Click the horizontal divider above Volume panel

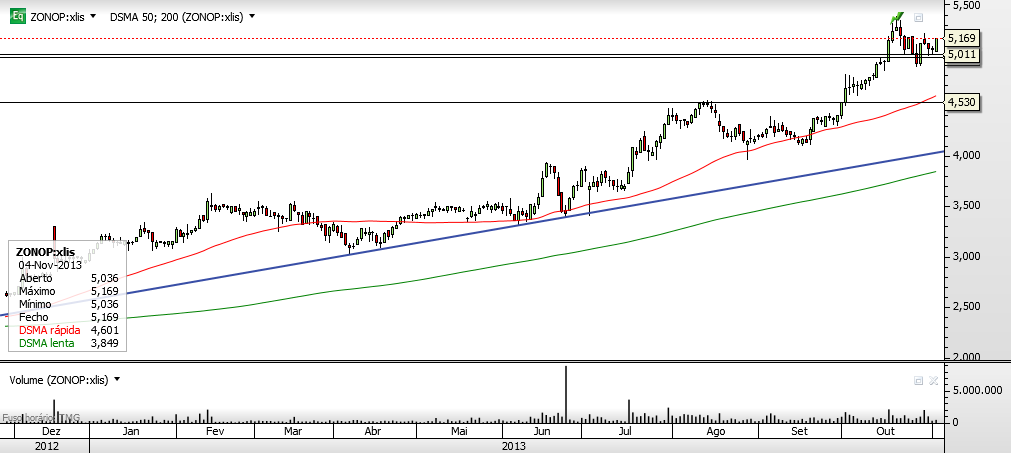472,360
